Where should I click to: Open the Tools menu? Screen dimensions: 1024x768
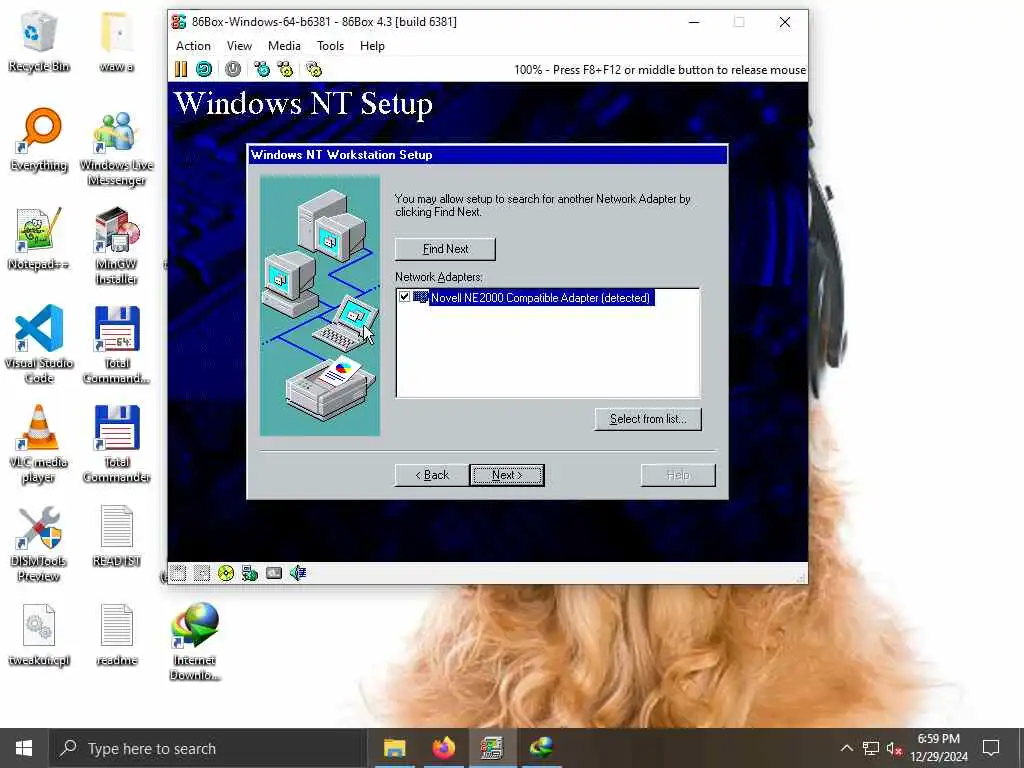point(330,46)
